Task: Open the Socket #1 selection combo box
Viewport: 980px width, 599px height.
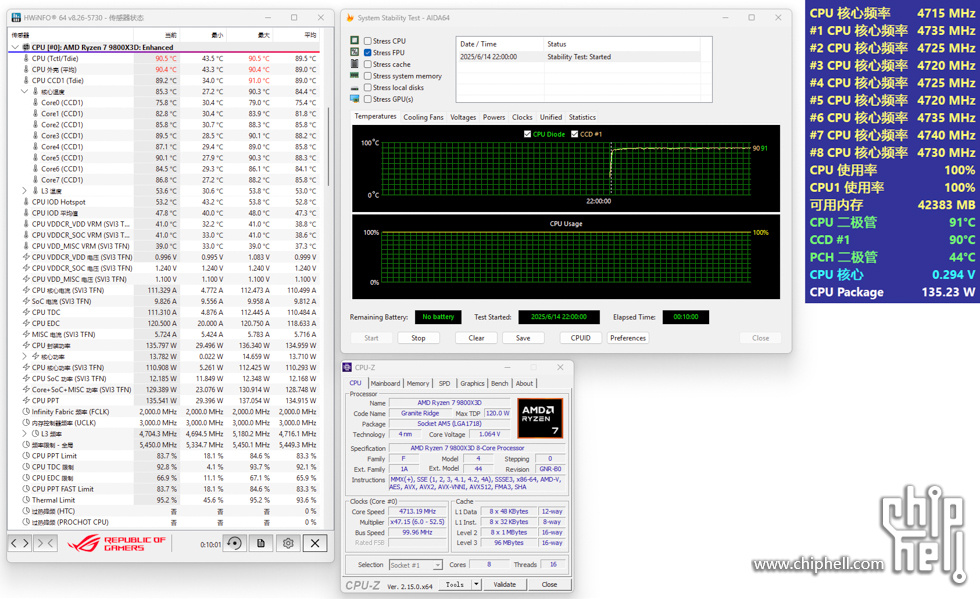Action: tap(415, 565)
